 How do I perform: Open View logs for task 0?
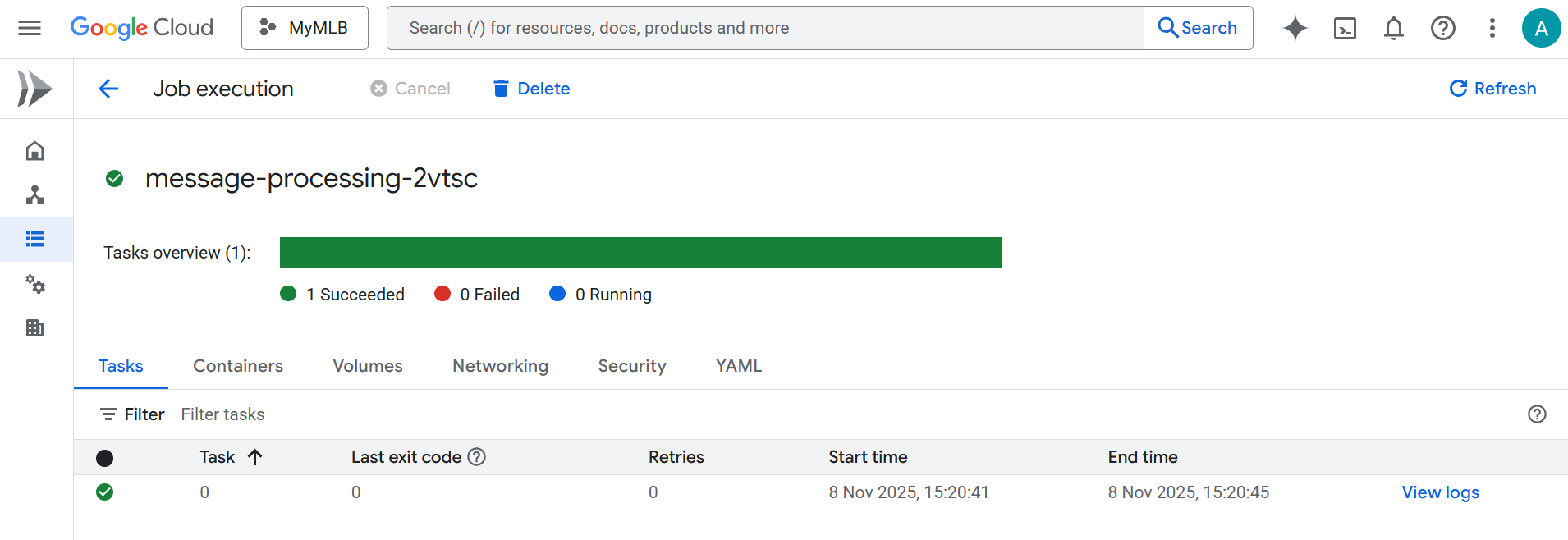[x=1440, y=492]
